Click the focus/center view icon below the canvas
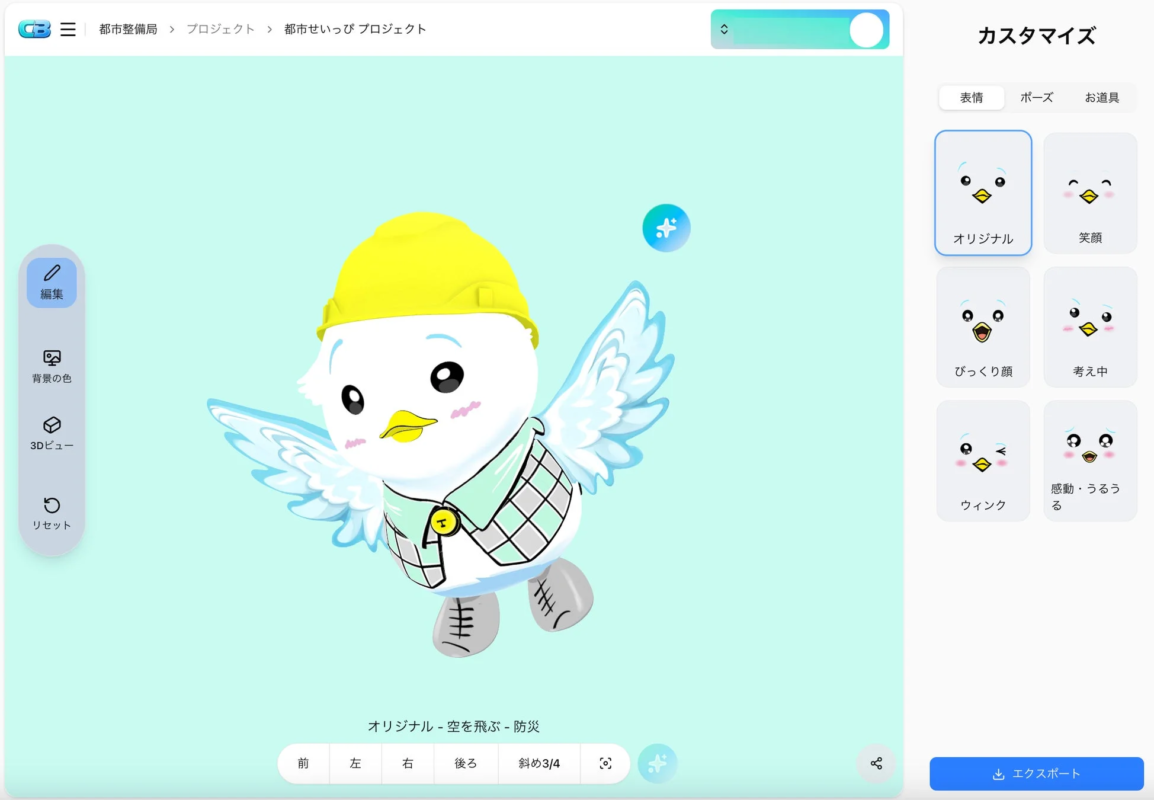The image size is (1154, 800). click(605, 762)
